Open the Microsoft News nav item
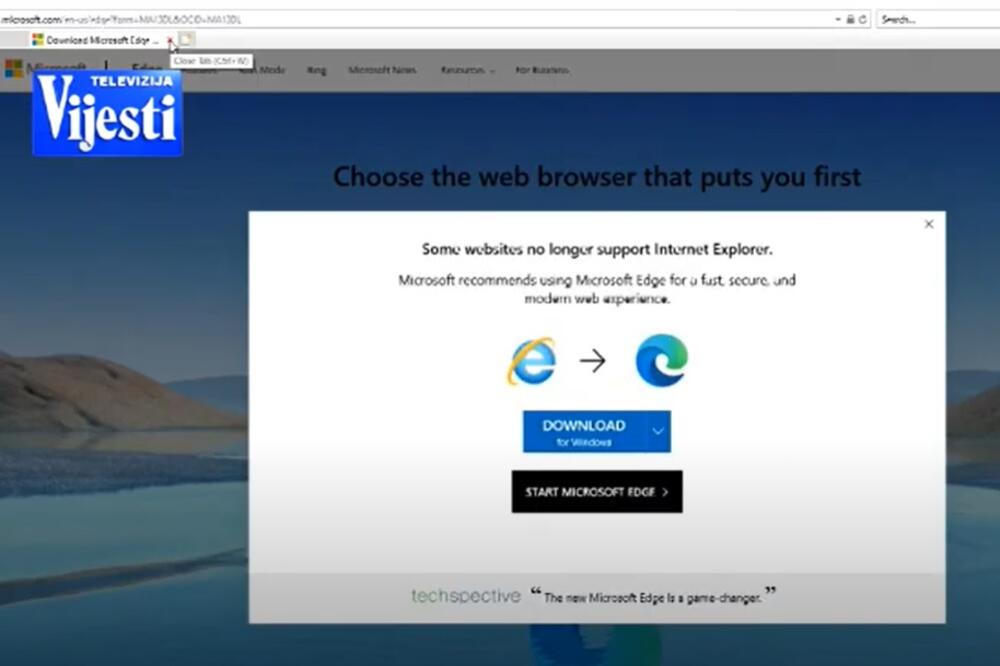 click(382, 70)
